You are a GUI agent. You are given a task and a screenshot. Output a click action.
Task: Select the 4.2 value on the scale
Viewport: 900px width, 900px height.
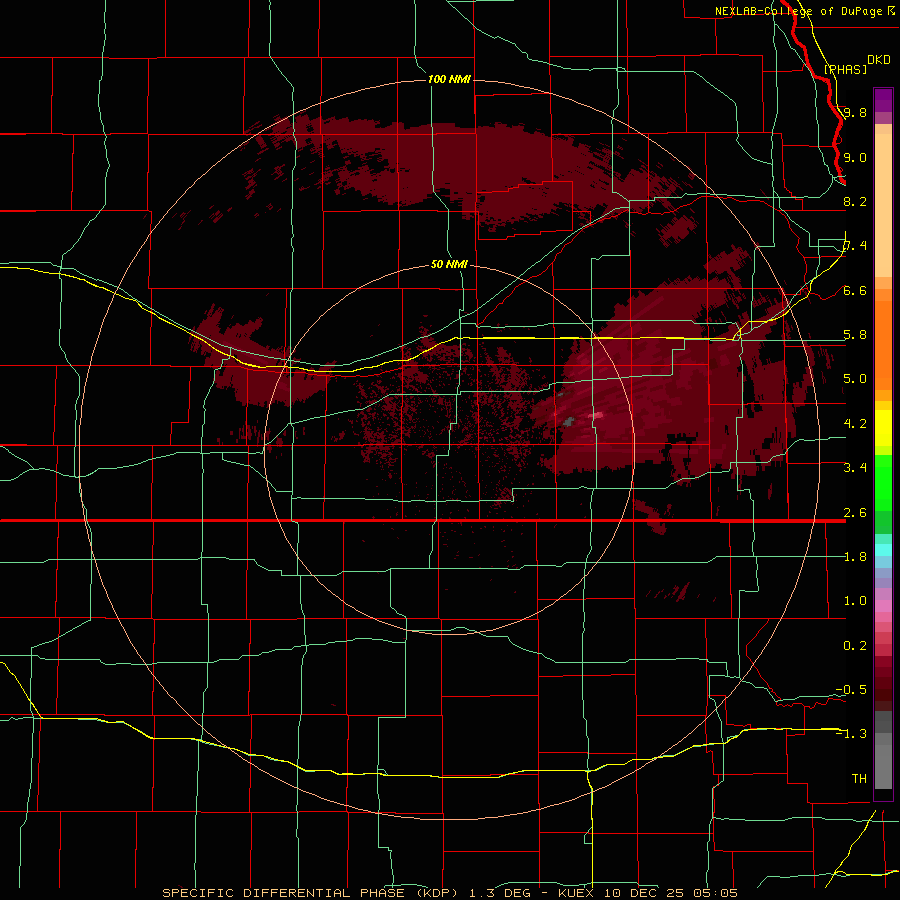[x=855, y=424]
